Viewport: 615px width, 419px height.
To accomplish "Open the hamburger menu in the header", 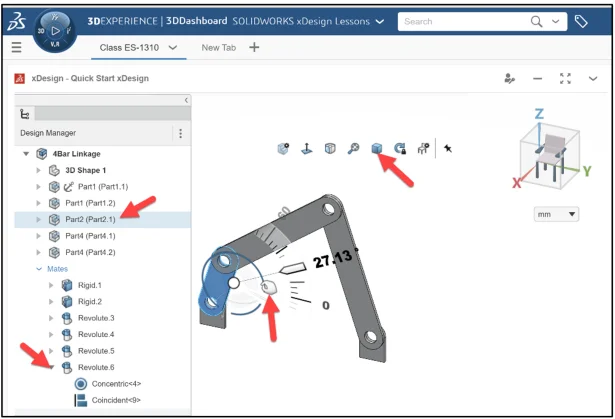I will (17, 48).
